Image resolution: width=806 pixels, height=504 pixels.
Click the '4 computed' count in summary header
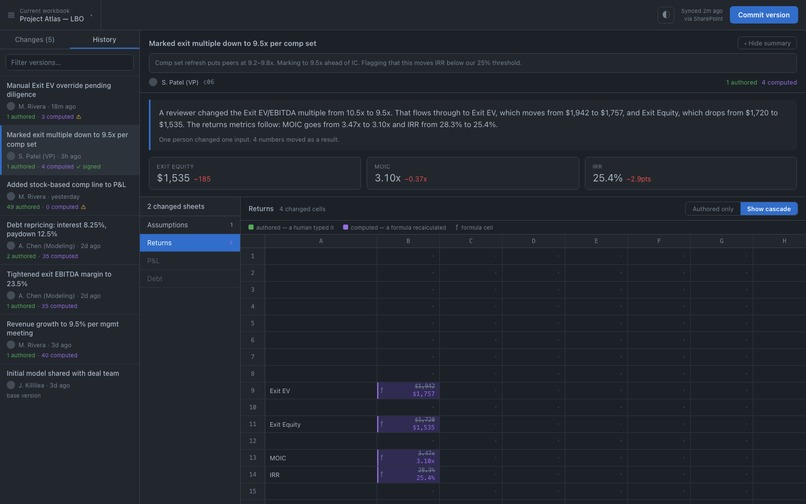pos(779,82)
